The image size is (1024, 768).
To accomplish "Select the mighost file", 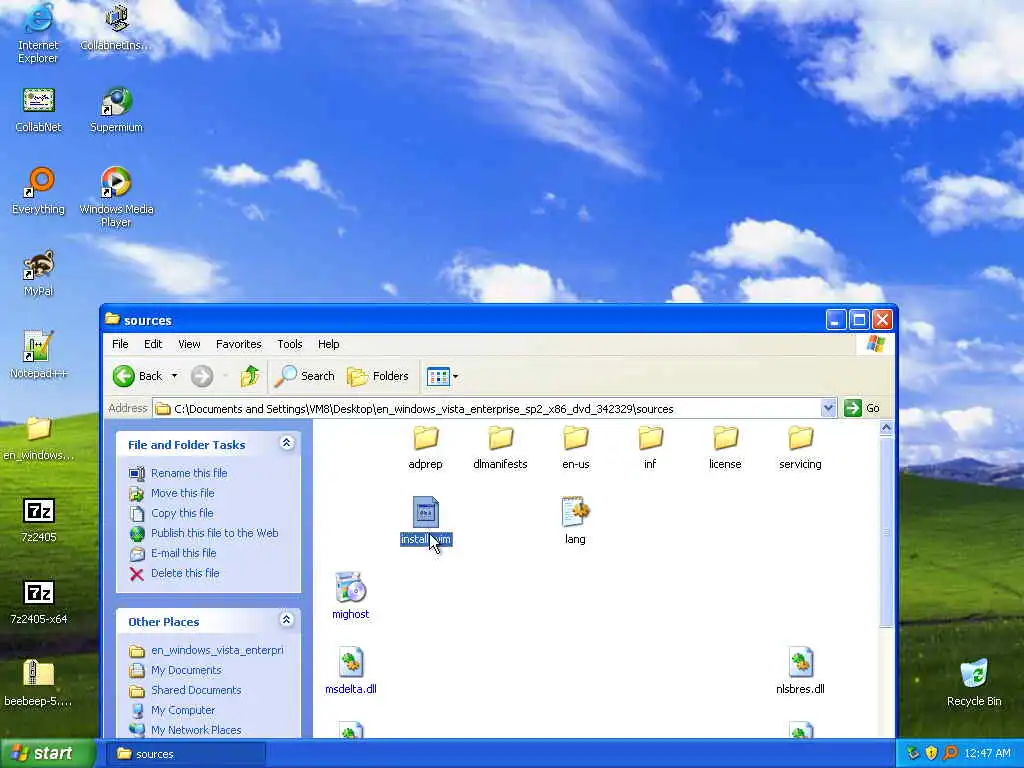I will [351, 596].
